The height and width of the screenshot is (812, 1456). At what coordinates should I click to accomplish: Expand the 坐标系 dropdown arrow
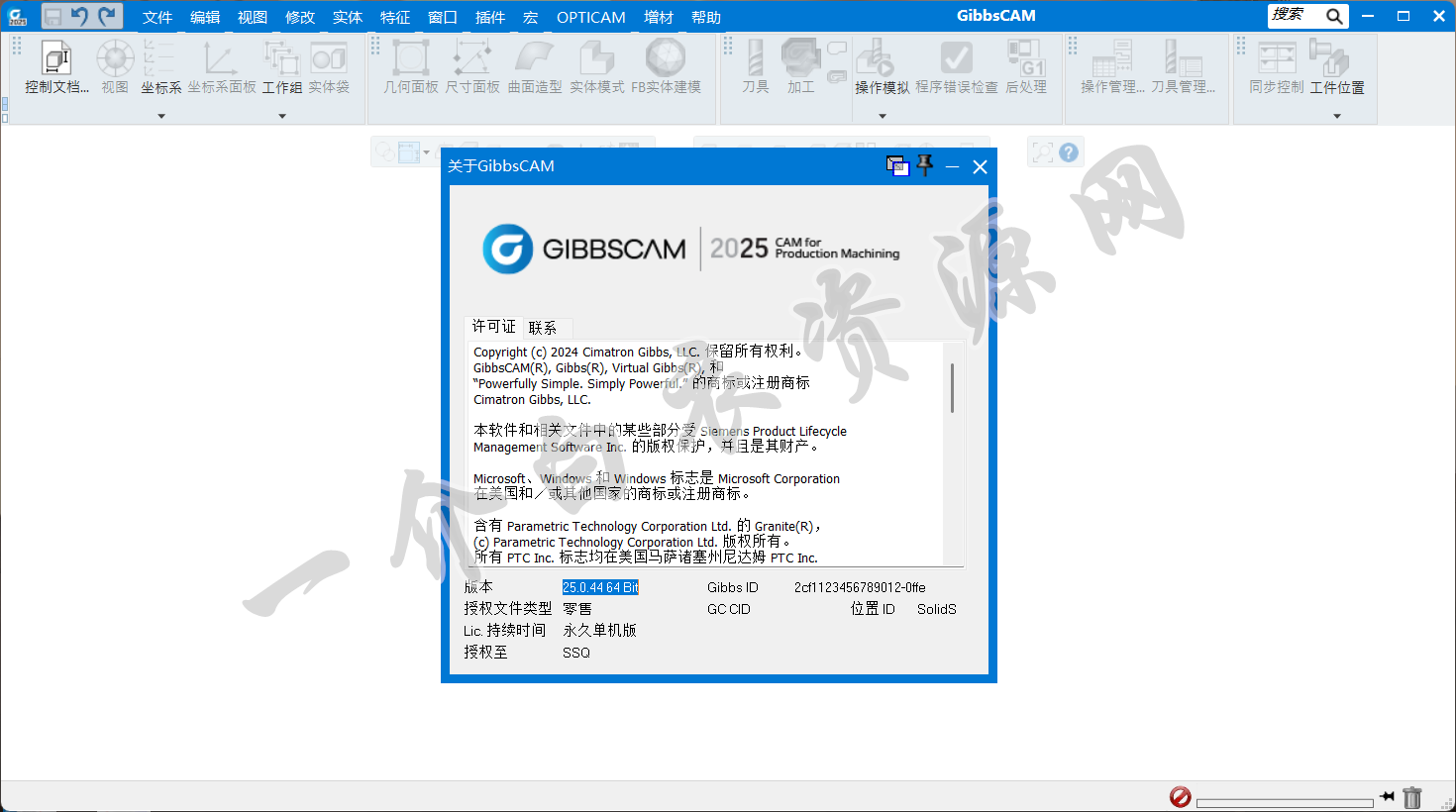(x=161, y=116)
